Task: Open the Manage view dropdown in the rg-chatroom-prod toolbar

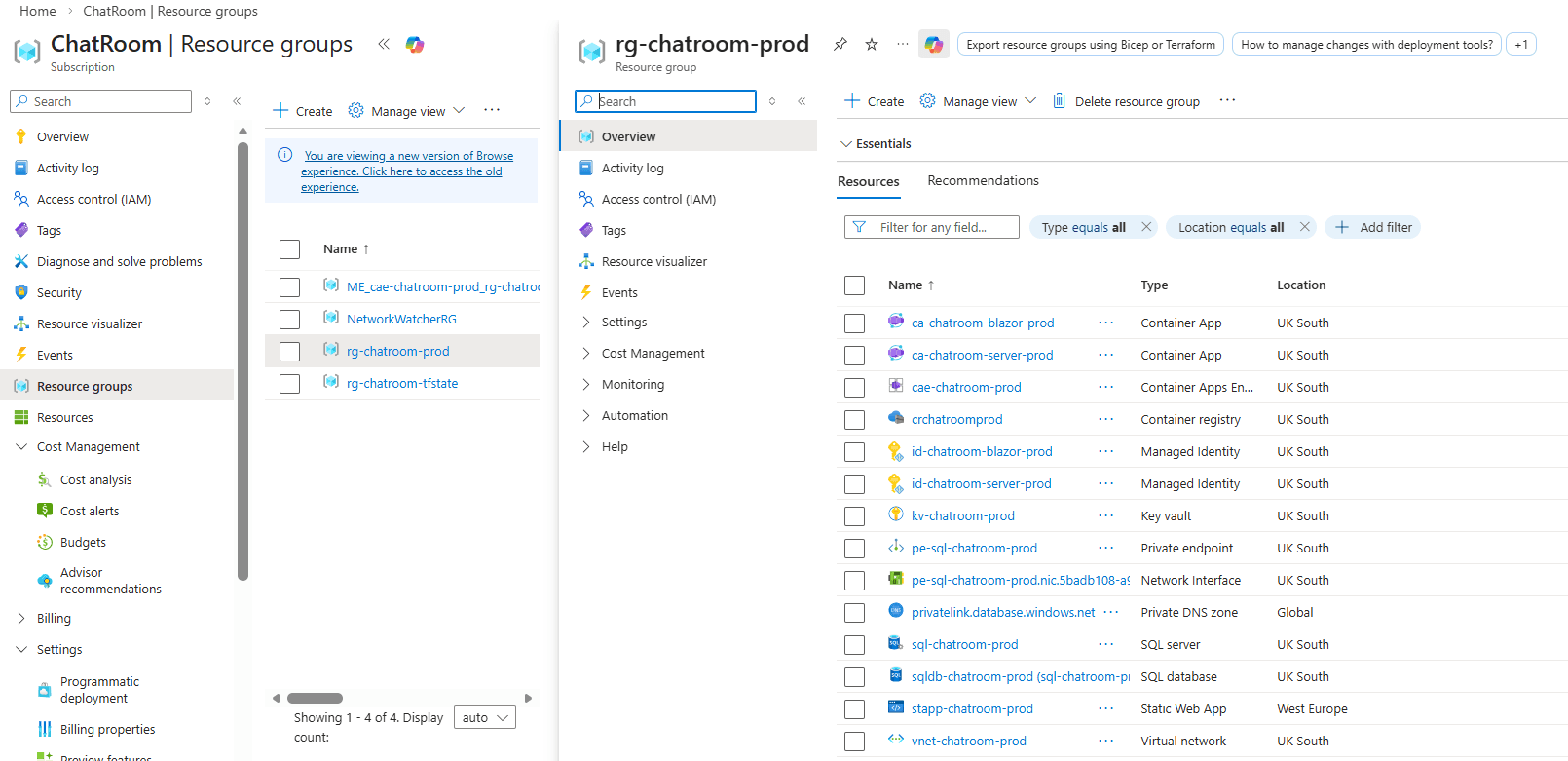Action: (978, 101)
